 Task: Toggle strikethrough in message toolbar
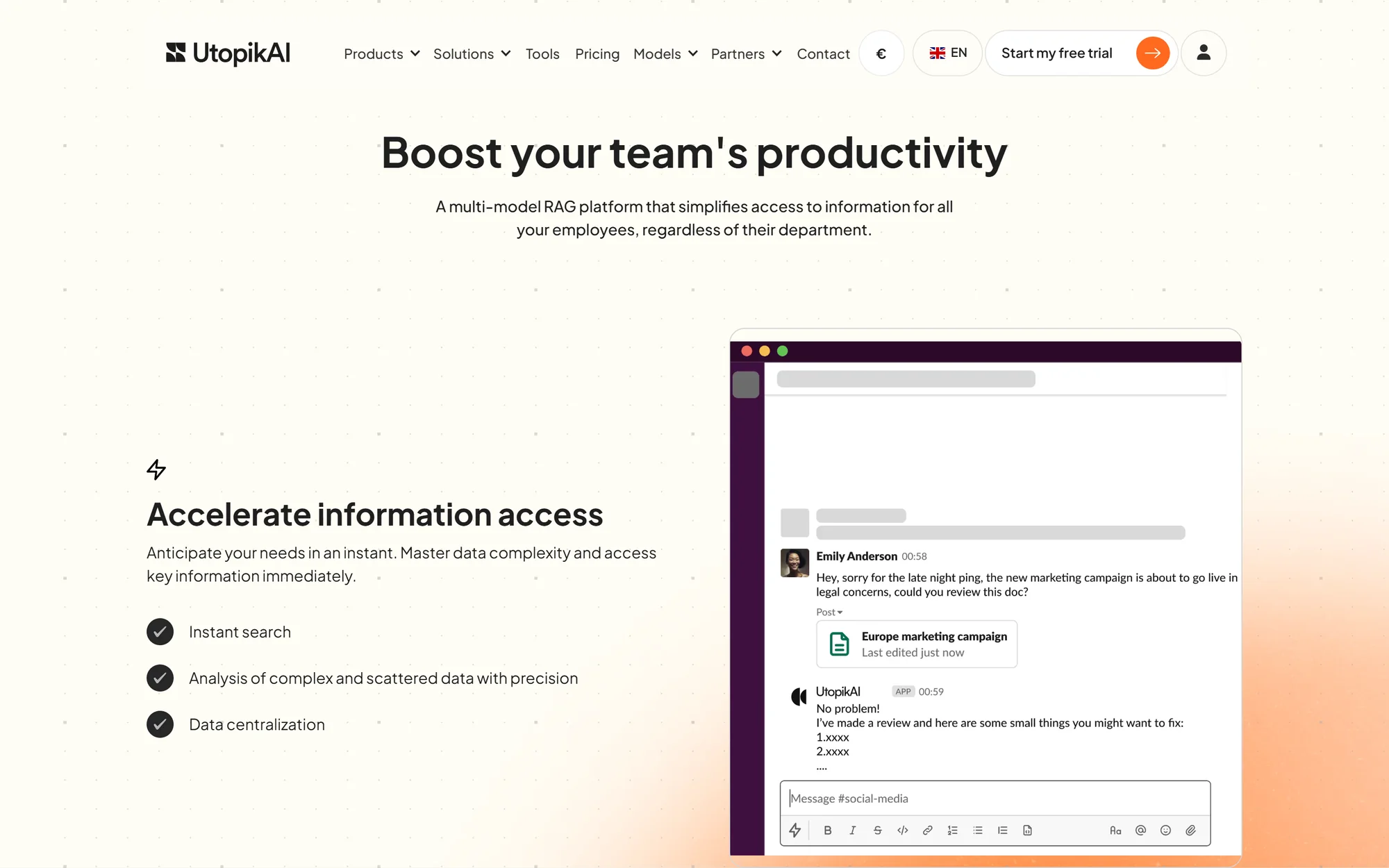[877, 830]
